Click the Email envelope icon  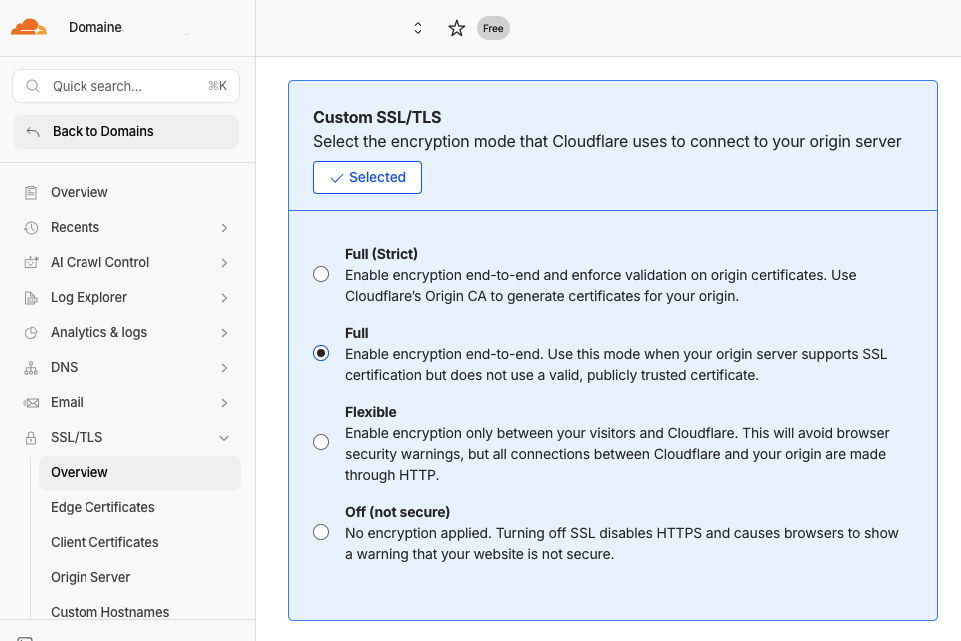pyautogui.click(x=31, y=403)
